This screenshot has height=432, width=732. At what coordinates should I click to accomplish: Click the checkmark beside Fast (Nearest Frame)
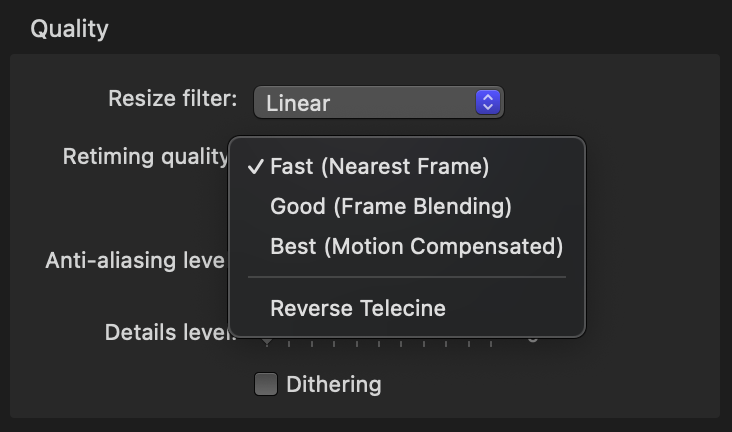tap(254, 167)
